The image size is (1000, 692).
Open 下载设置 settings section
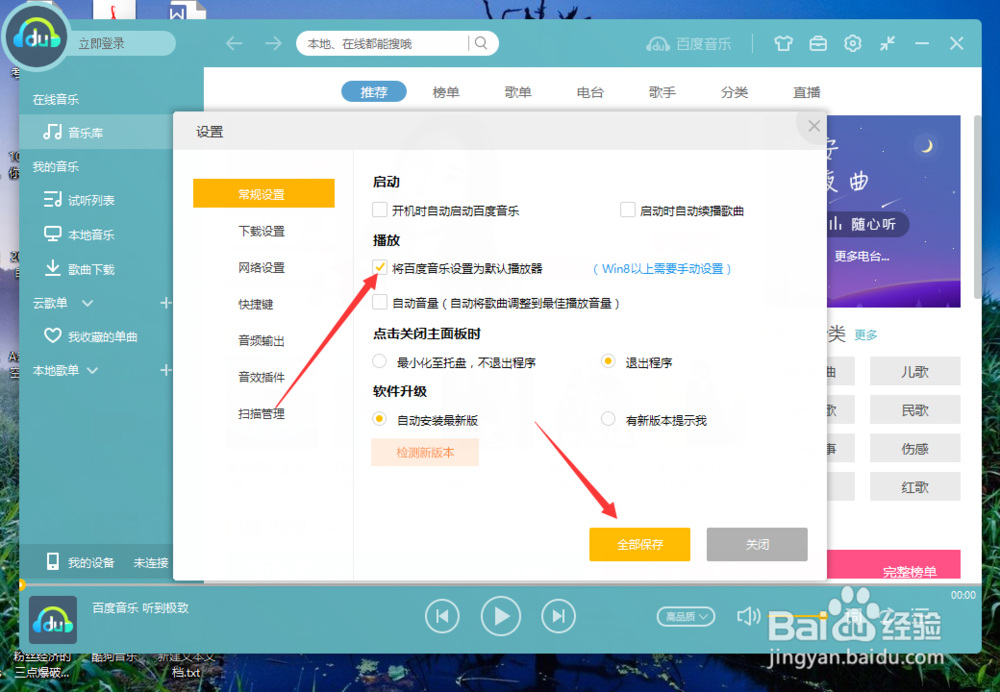click(x=261, y=231)
